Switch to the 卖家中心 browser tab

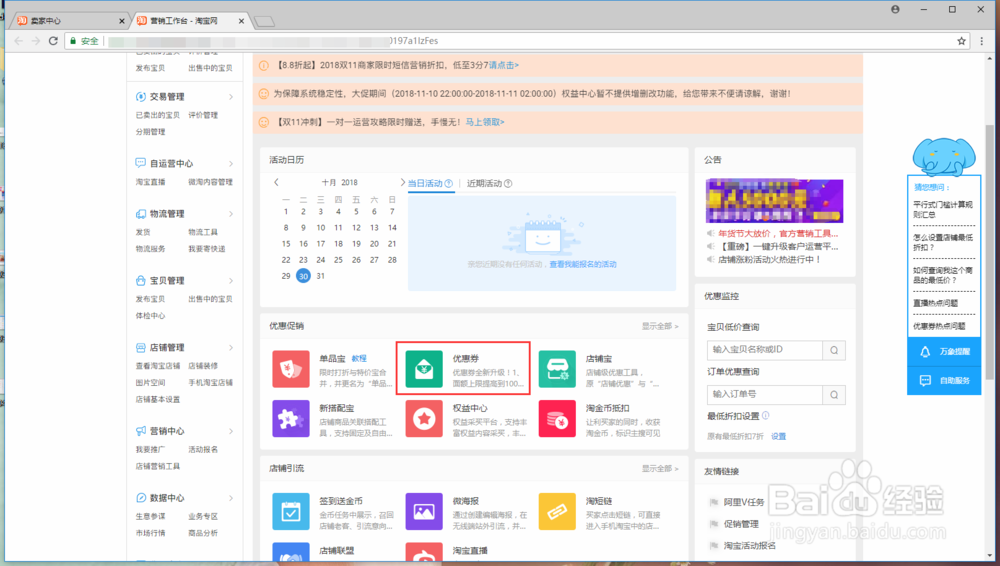coord(70,21)
